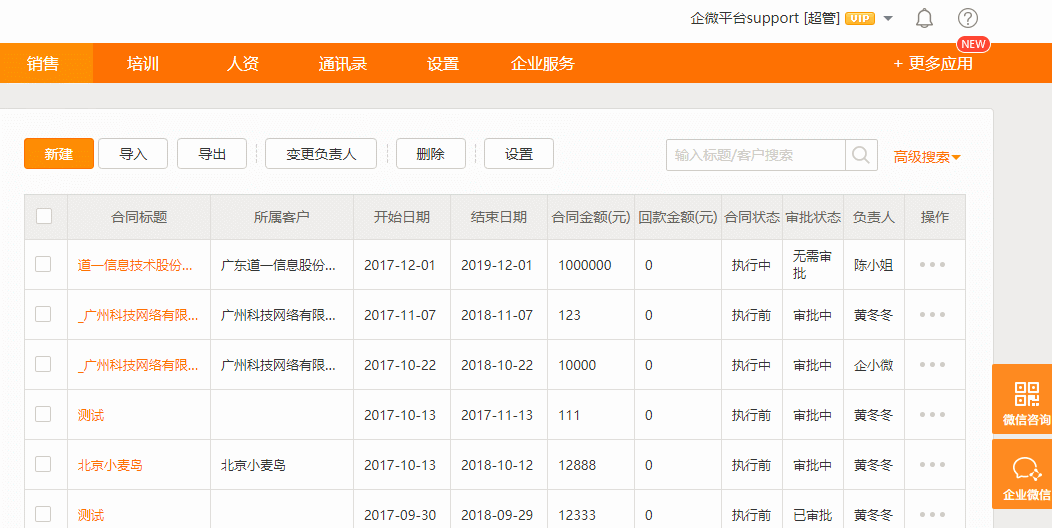
Task: Open the account dropdown arrow beside VIP
Action: coord(888,18)
